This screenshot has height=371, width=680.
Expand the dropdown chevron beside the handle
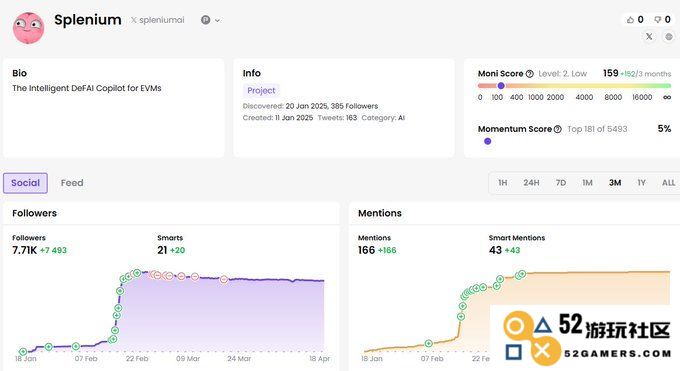coord(217,20)
